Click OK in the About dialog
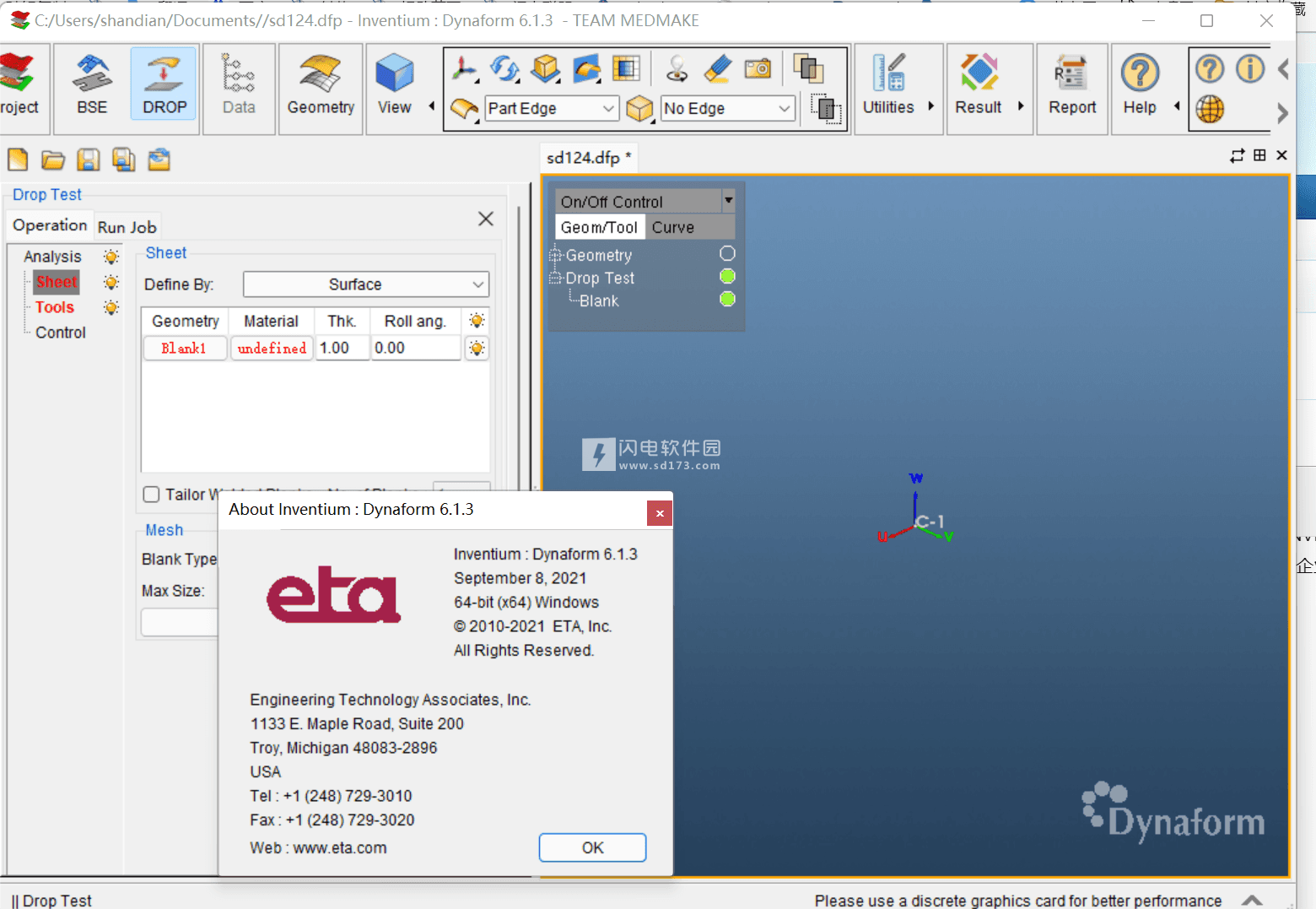The width and height of the screenshot is (1316, 909). pos(592,847)
